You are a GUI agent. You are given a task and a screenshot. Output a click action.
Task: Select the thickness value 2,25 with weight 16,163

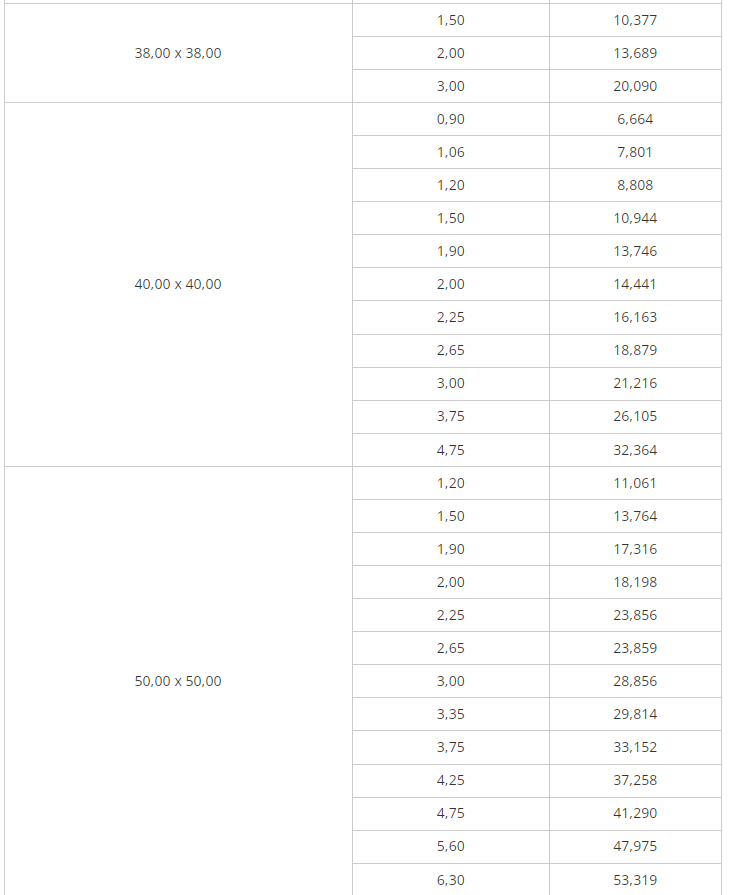click(451, 317)
